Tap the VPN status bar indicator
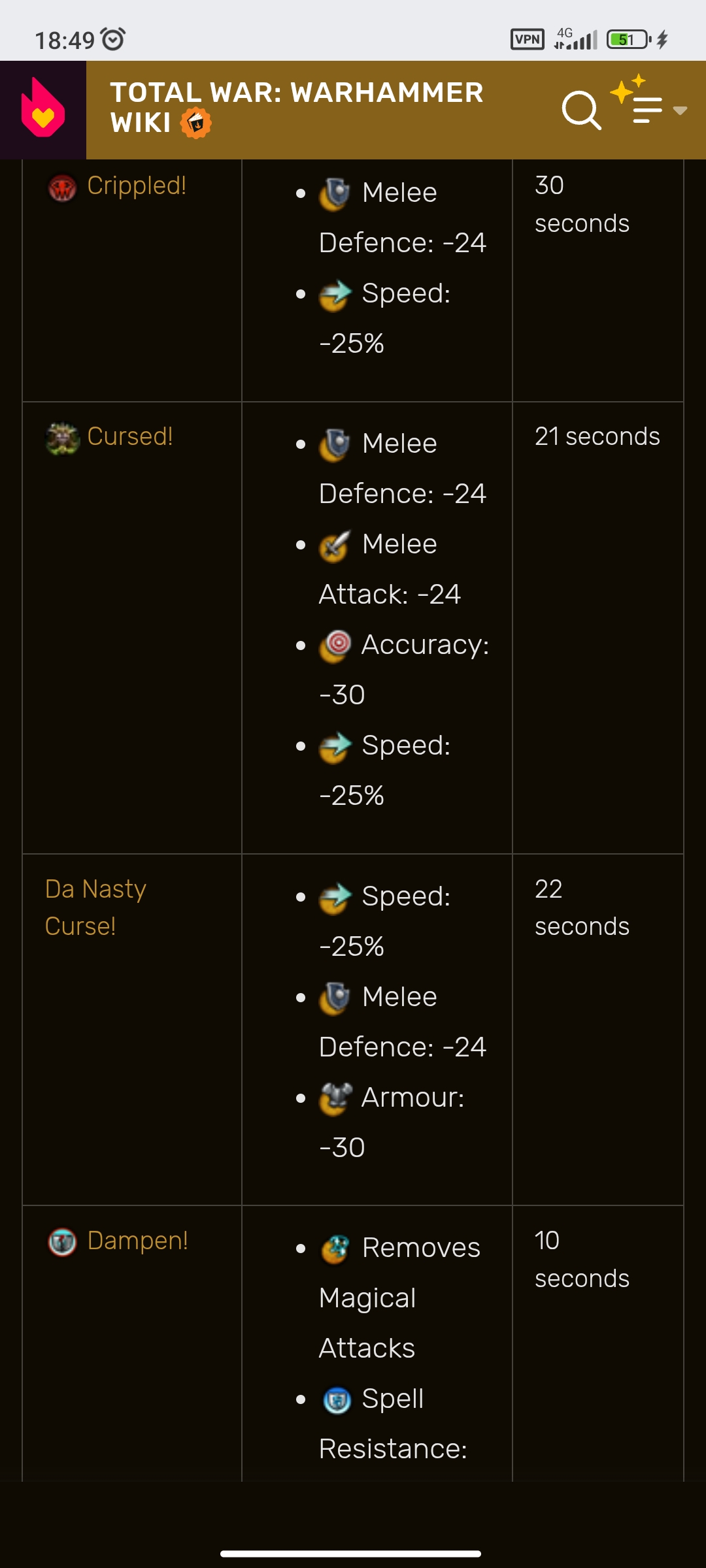Viewport: 706px width, 1568px height. coord(527,40)
